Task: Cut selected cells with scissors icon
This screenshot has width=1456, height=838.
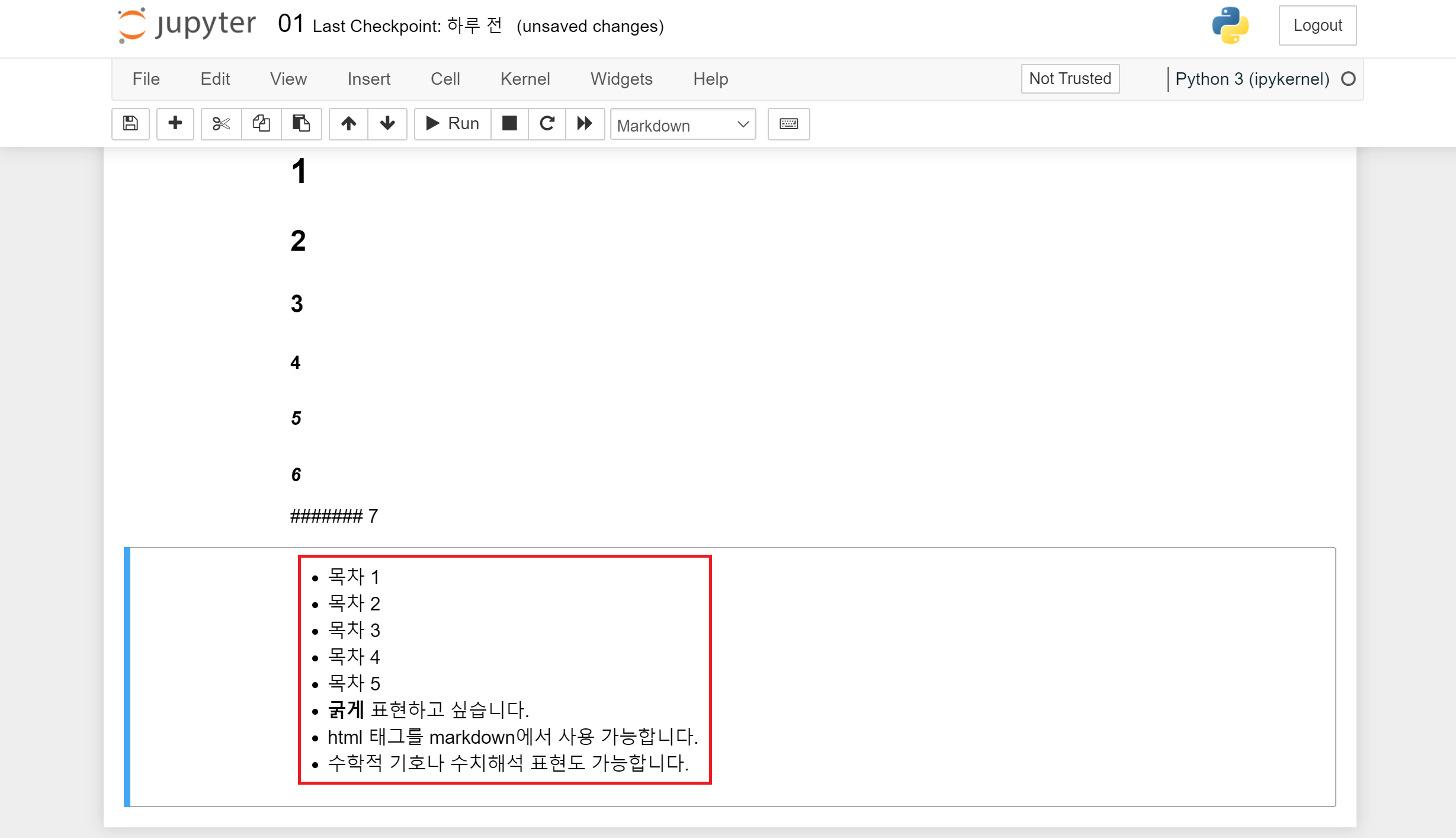Action: (221, 123)
